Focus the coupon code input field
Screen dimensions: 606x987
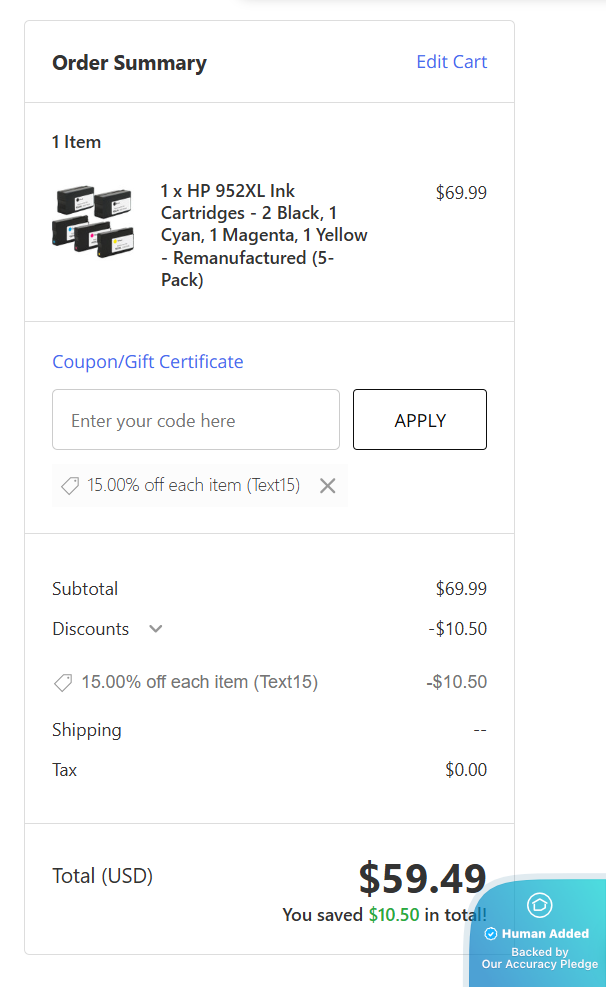(x=196, y=420)
